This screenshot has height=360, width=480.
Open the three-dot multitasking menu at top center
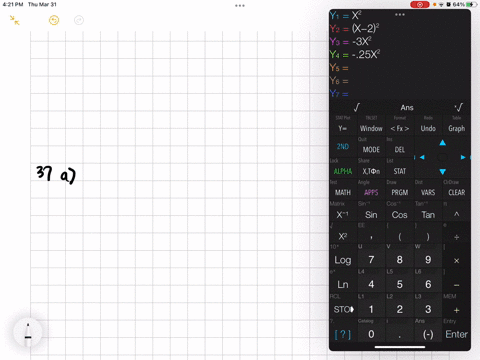click(240, 6)
